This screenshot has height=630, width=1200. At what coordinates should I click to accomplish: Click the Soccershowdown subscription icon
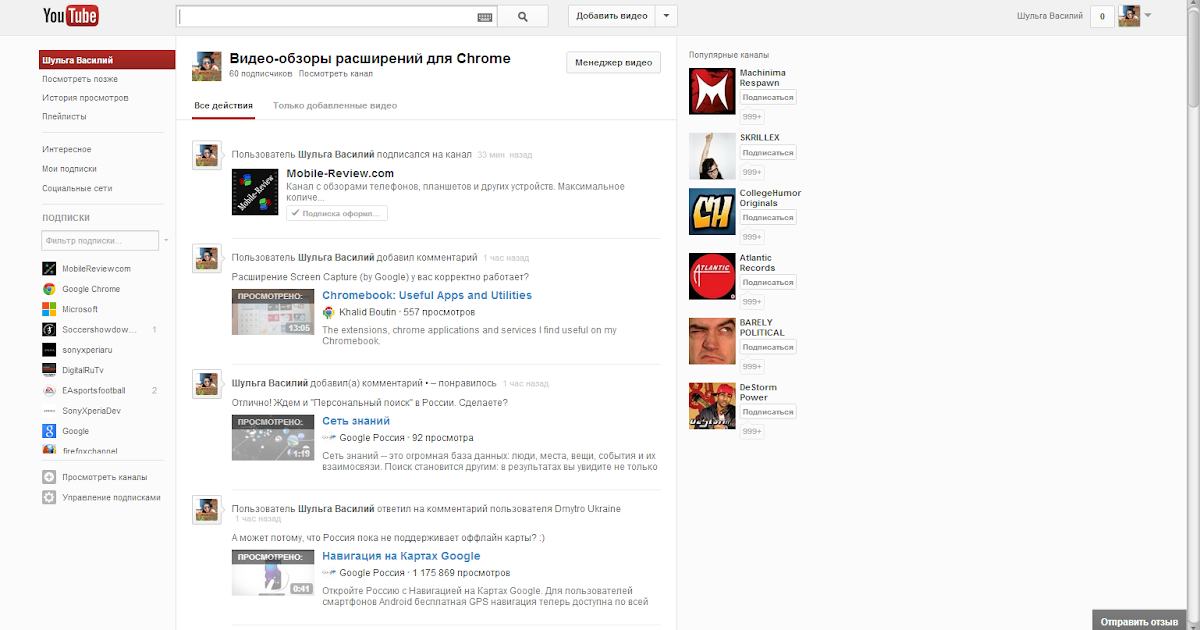pos(49,329)
